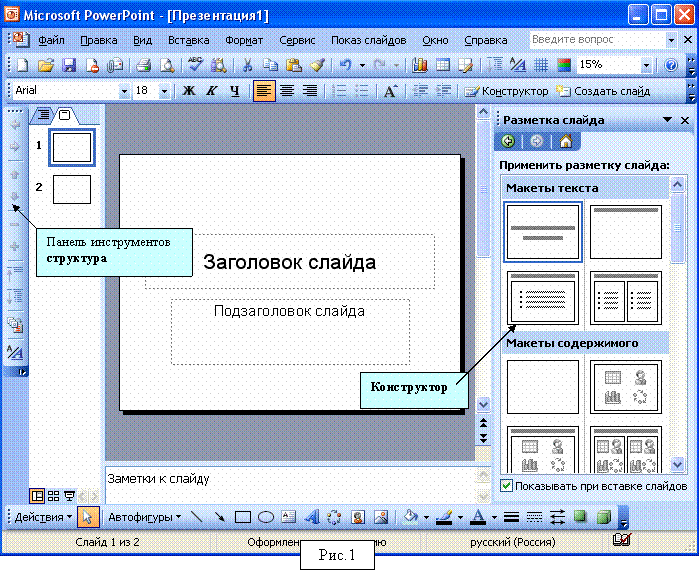Open the Автофигуры shapes dropdown

tap(145, 517)
